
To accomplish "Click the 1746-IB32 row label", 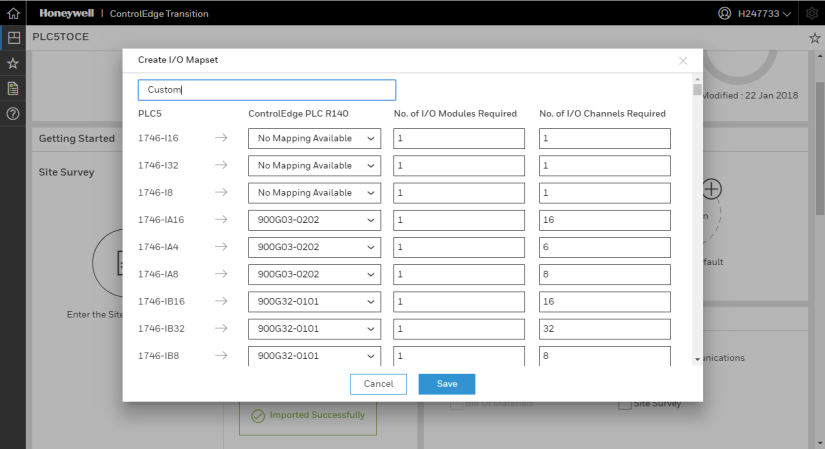I will point(162,328).
